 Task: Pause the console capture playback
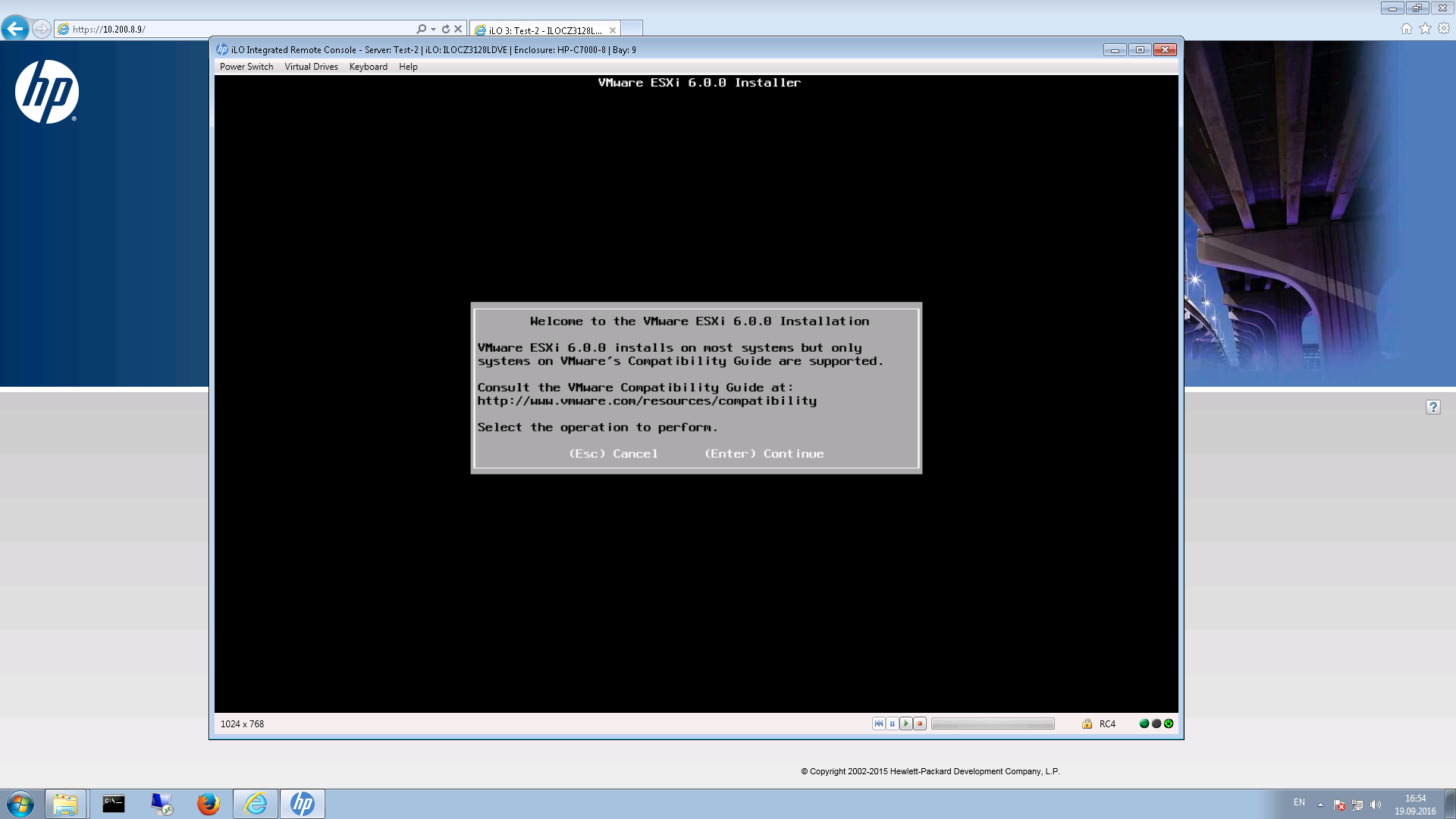coord(892,723)
